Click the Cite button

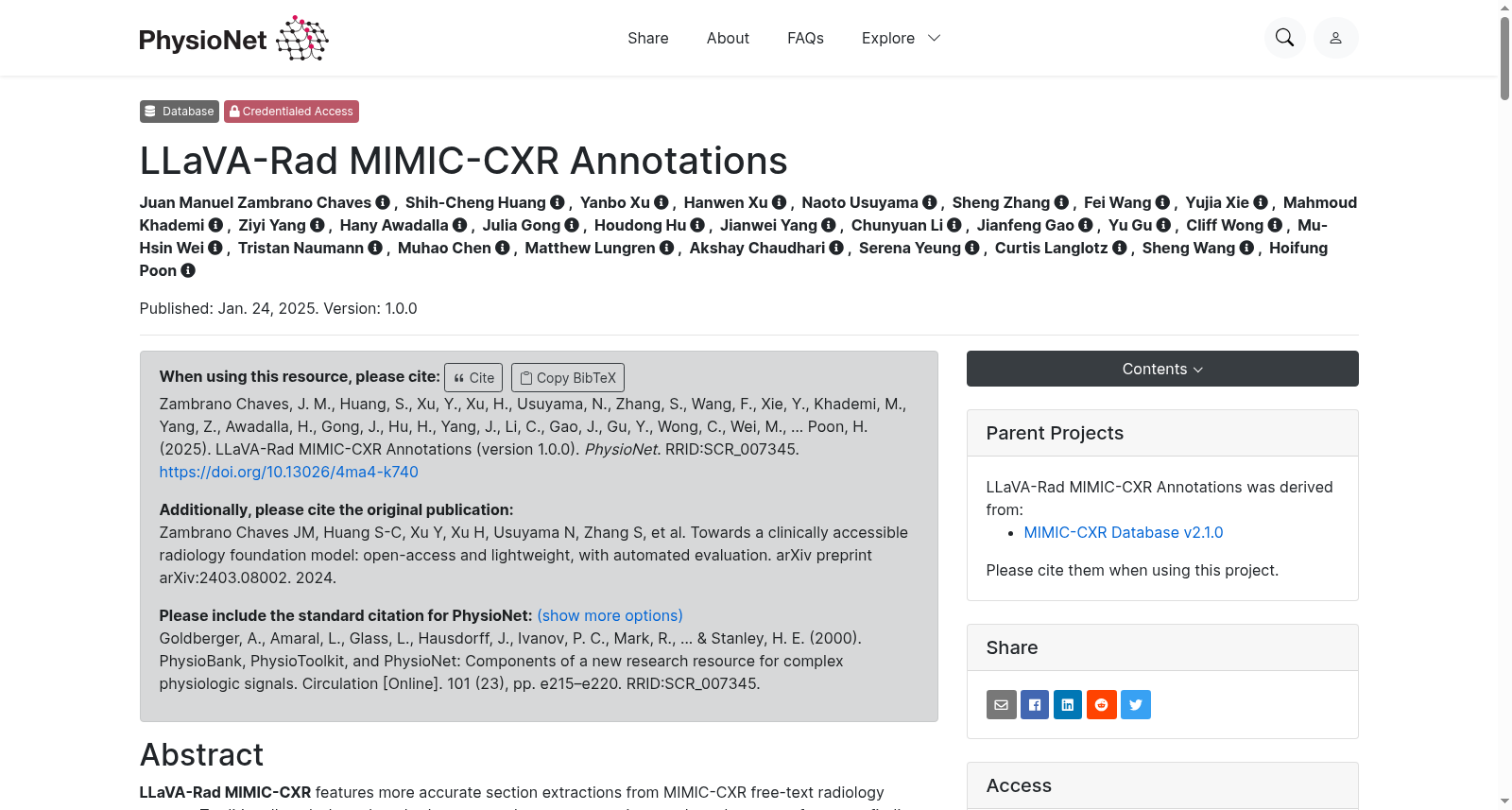pyautogui.click(x=473, y=377)
